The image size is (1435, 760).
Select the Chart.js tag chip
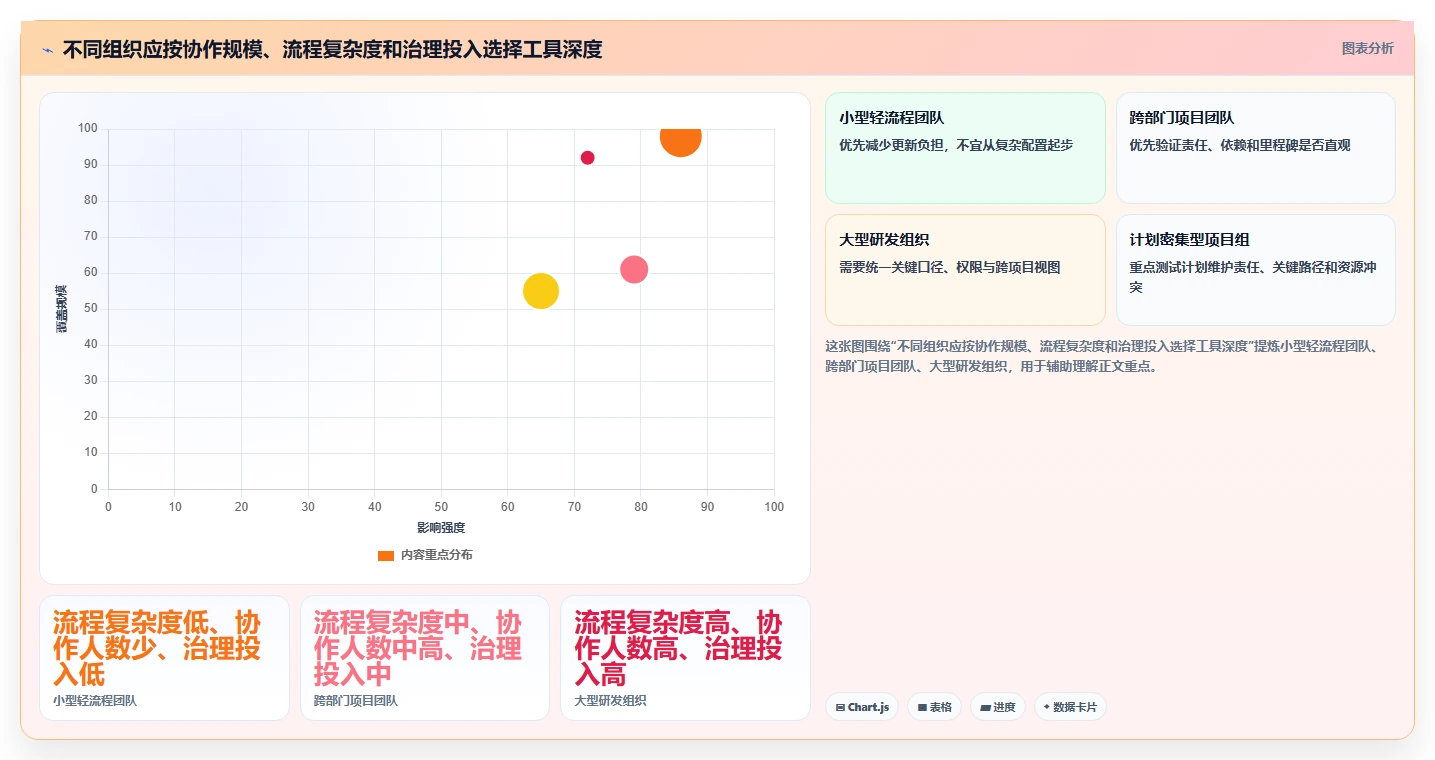coord(863,707)
